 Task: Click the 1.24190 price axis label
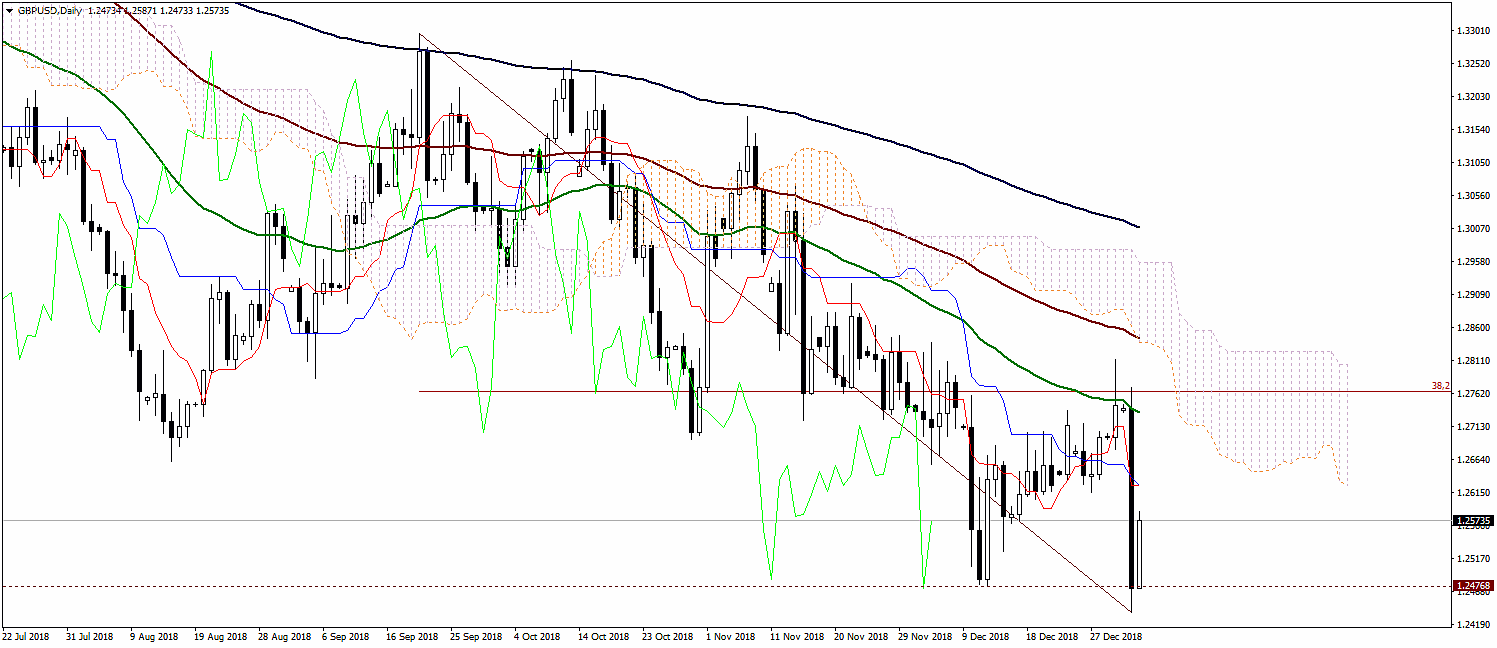tap(1473, 625)
